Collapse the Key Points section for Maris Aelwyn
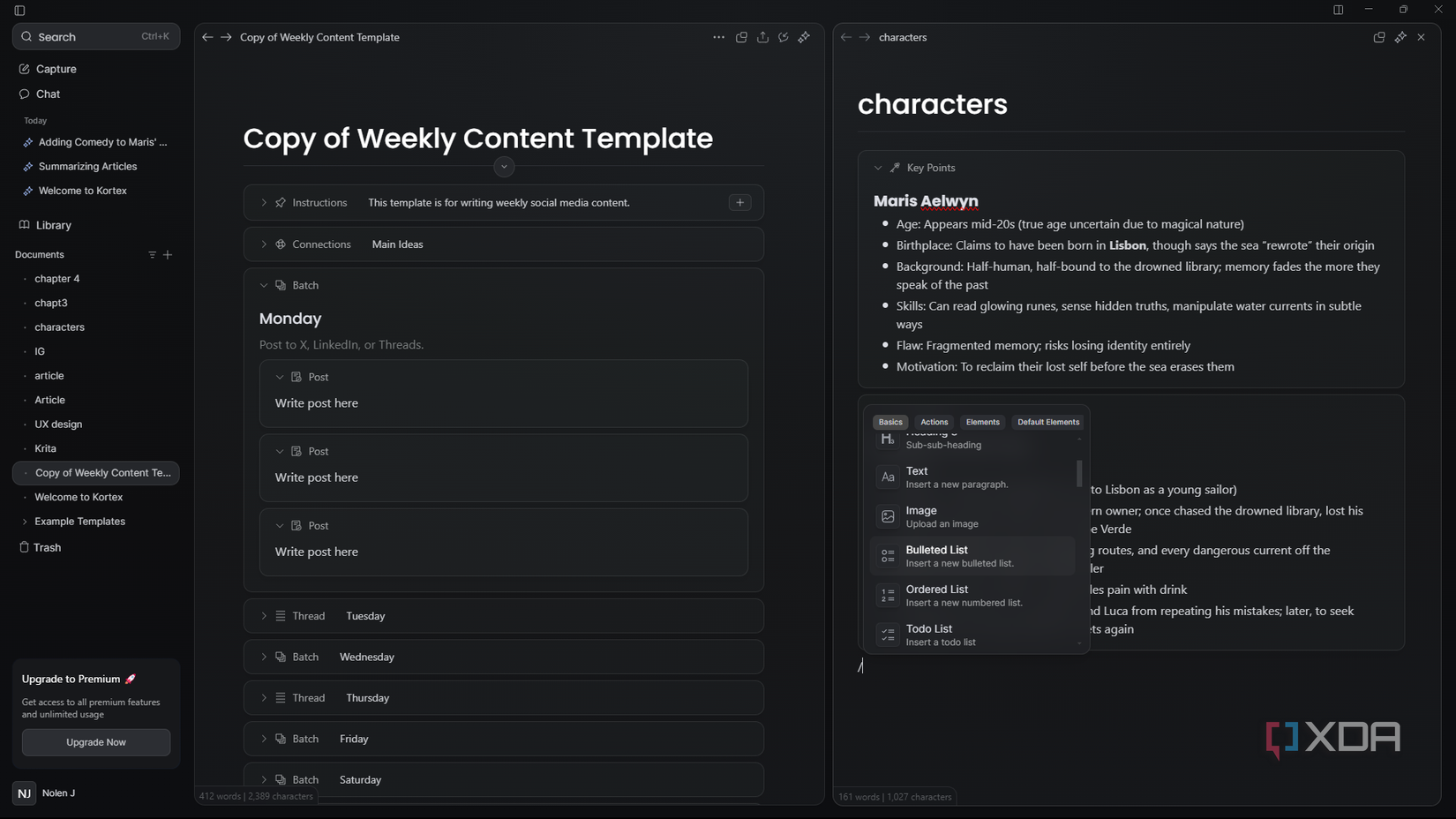The width and height of the screenshot is (1456, 819). tap(878, 167)
